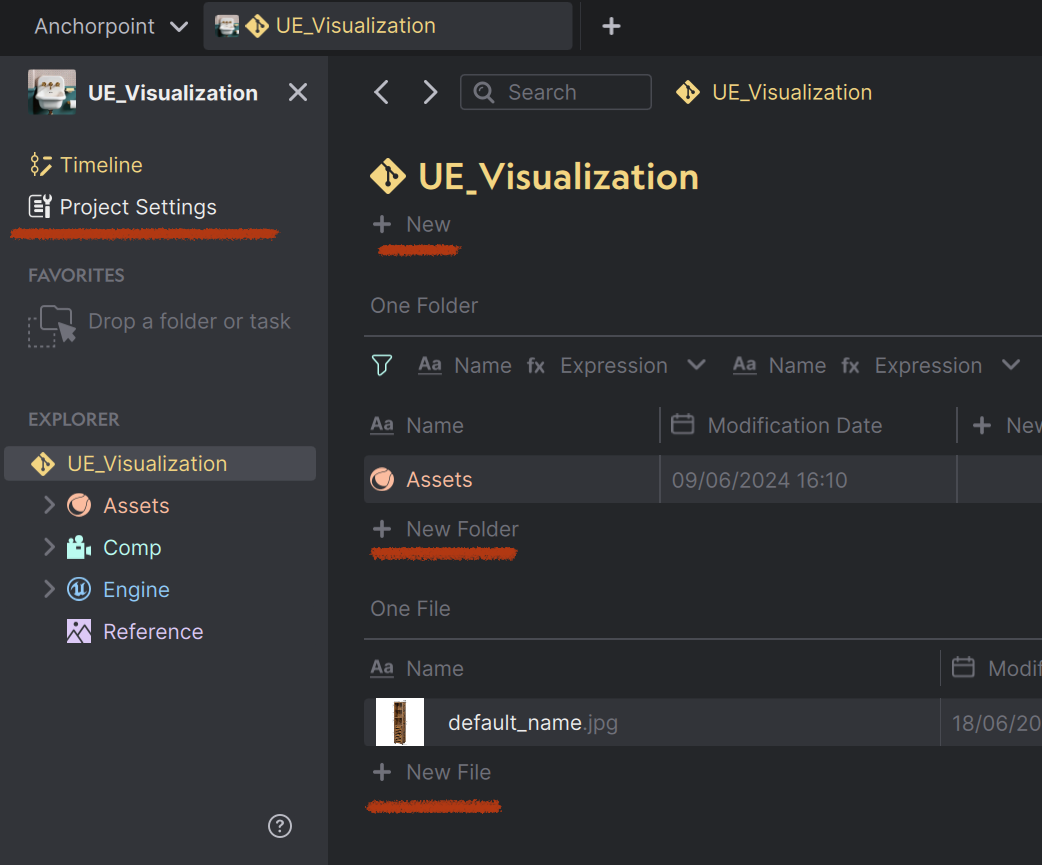Viewport: 1042px width, 865px height.
Task: Switch to the UE_Visualization tab
Action: (388, 26)
